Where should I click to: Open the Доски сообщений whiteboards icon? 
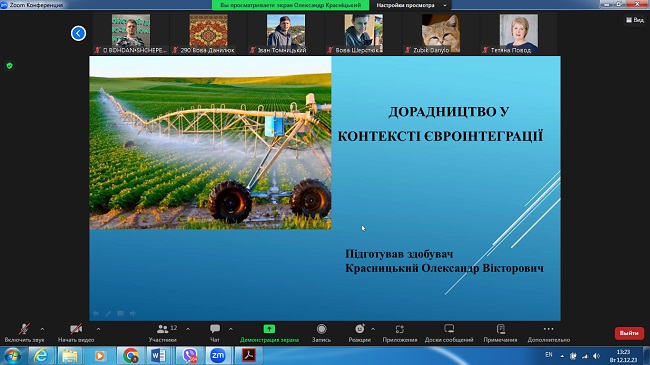coord(449,329)
